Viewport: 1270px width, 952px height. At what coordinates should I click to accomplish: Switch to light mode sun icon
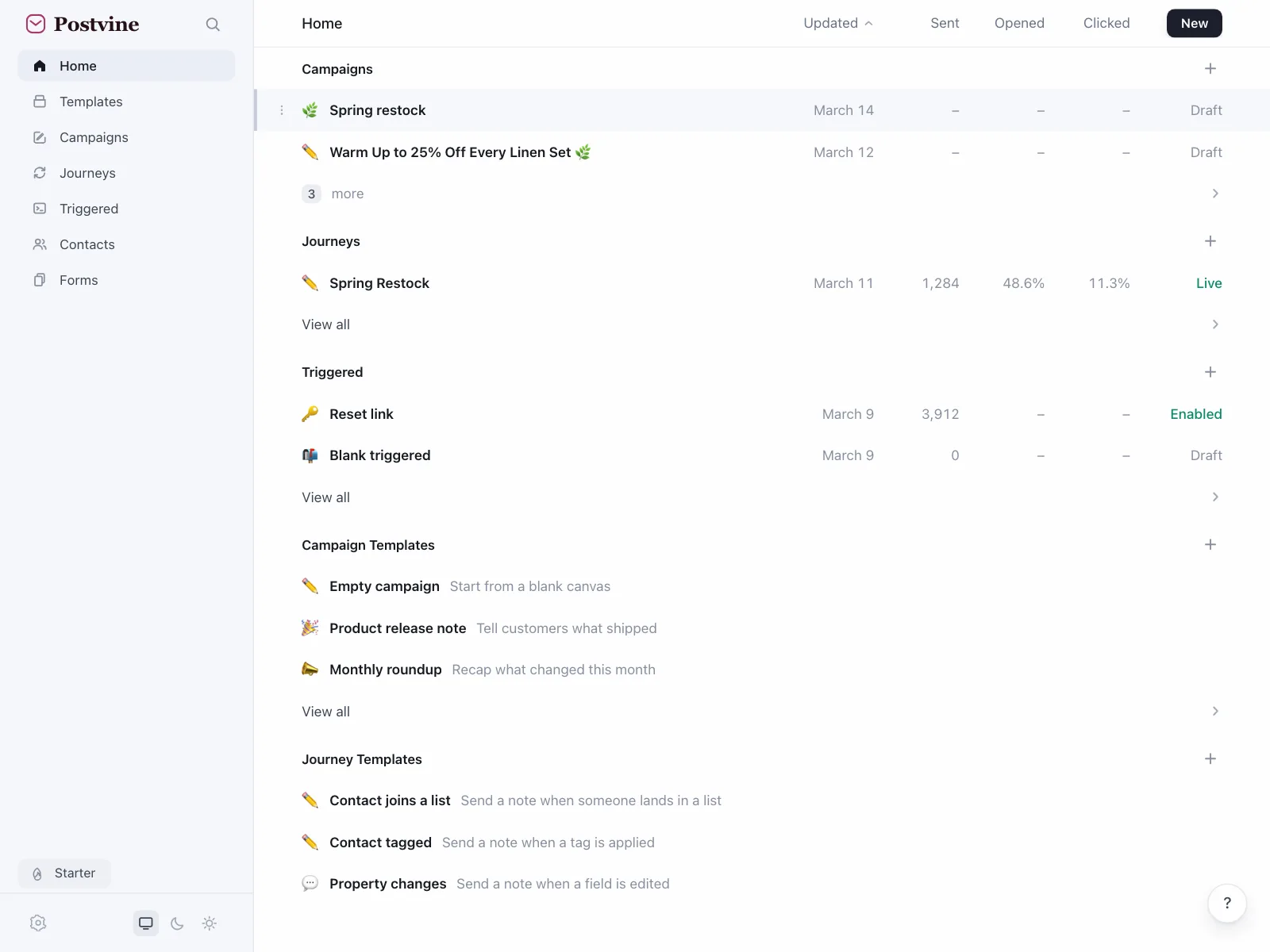pyautogui.click(x=210, y=923)
